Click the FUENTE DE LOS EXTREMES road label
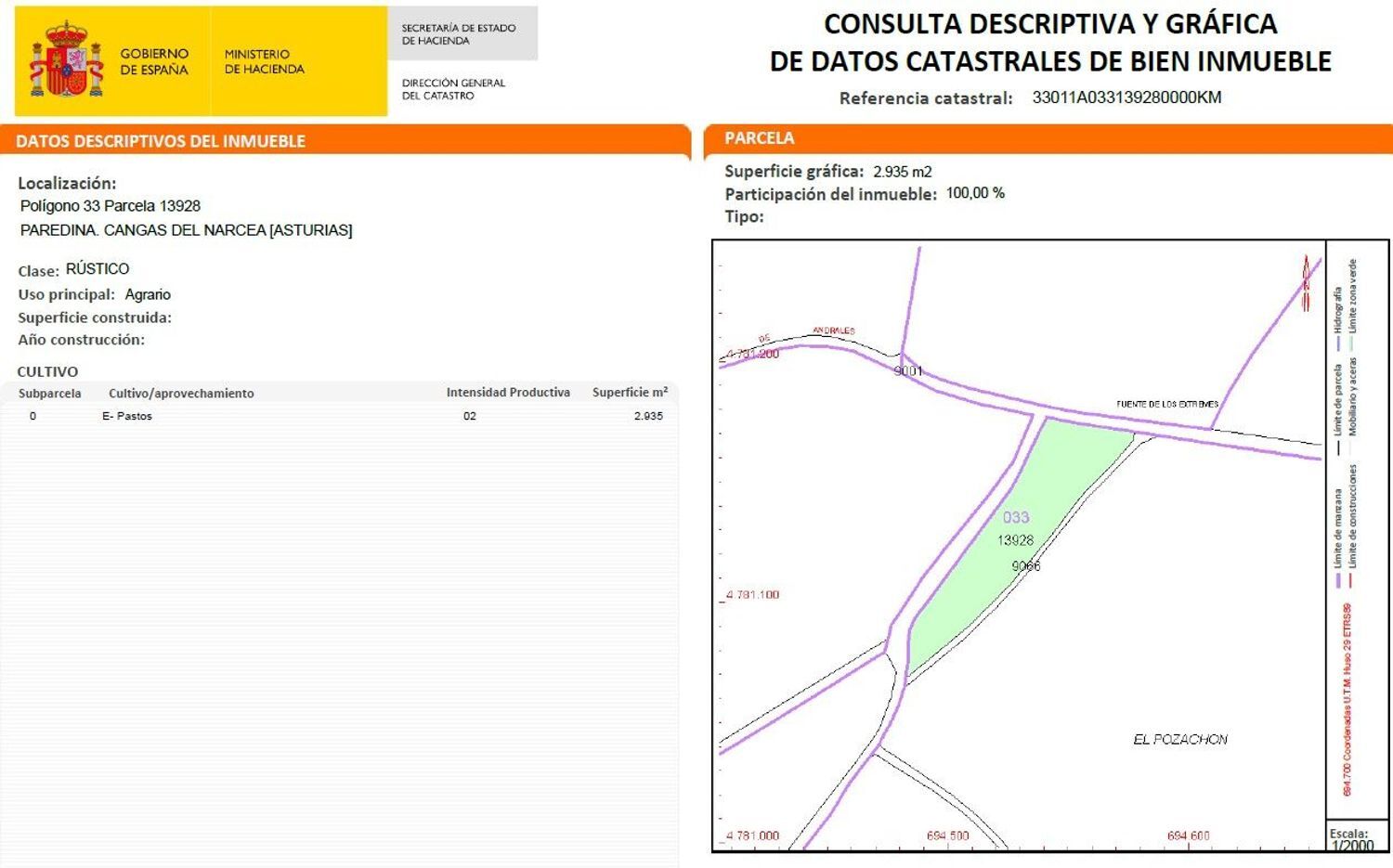 click(x=1166, y=404)
